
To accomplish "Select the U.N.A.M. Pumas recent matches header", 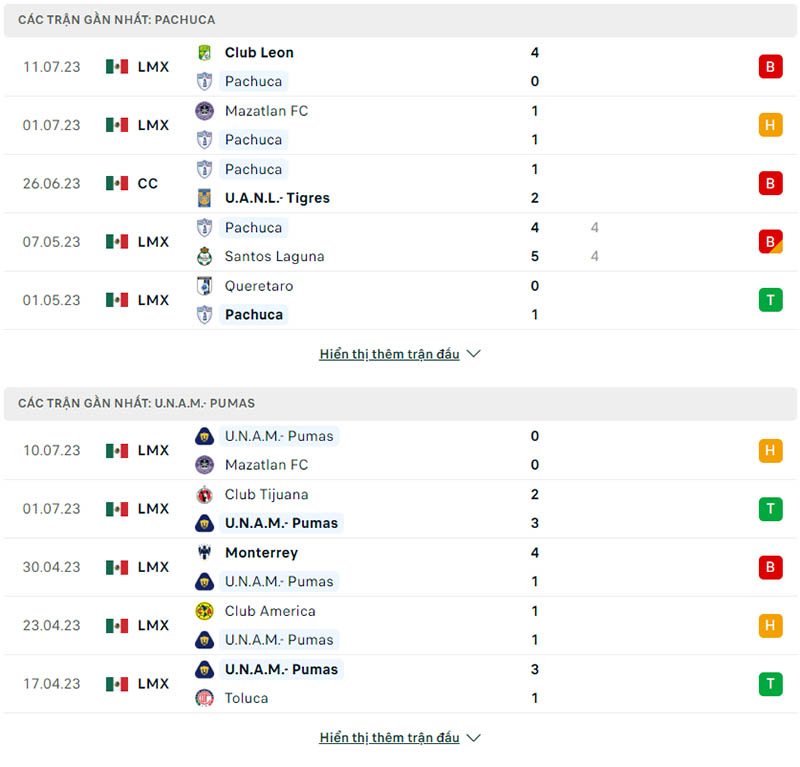I will (x=137, y=404).
